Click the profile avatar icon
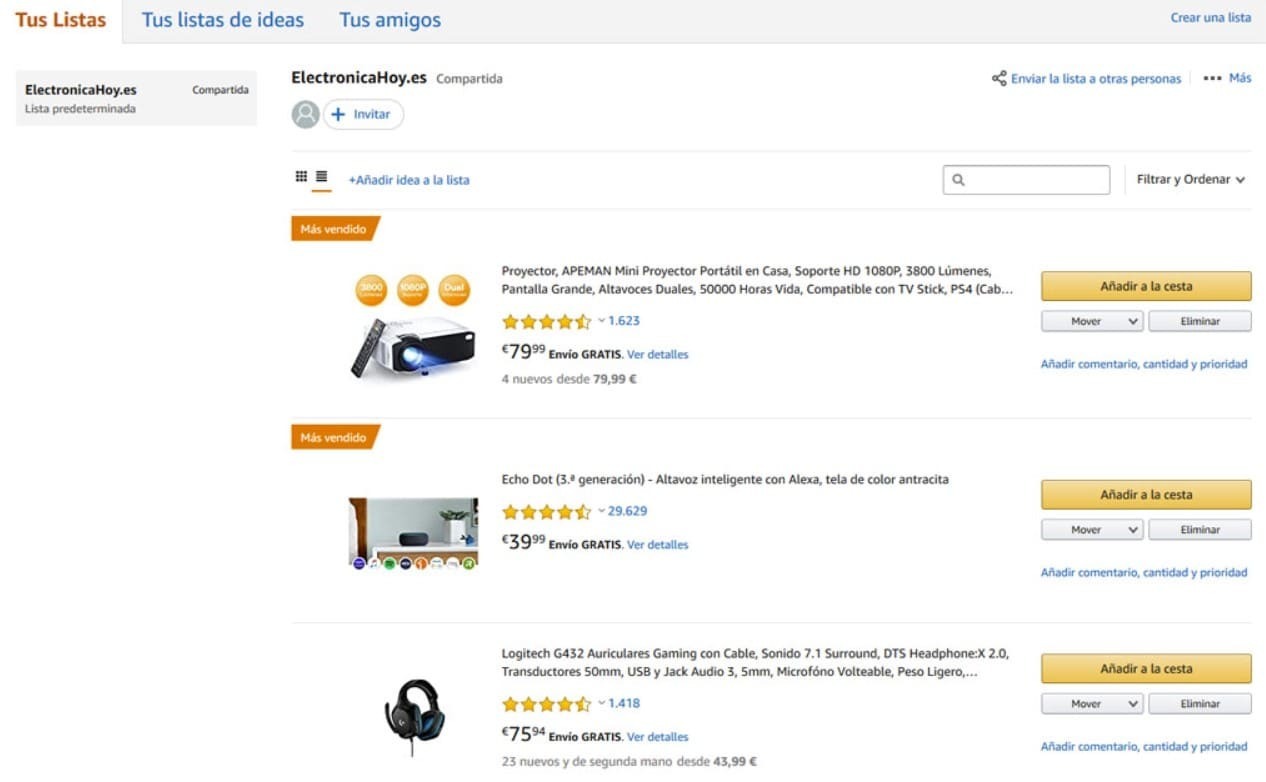This screenshot has width=1266, height=782. pos(305,114)
